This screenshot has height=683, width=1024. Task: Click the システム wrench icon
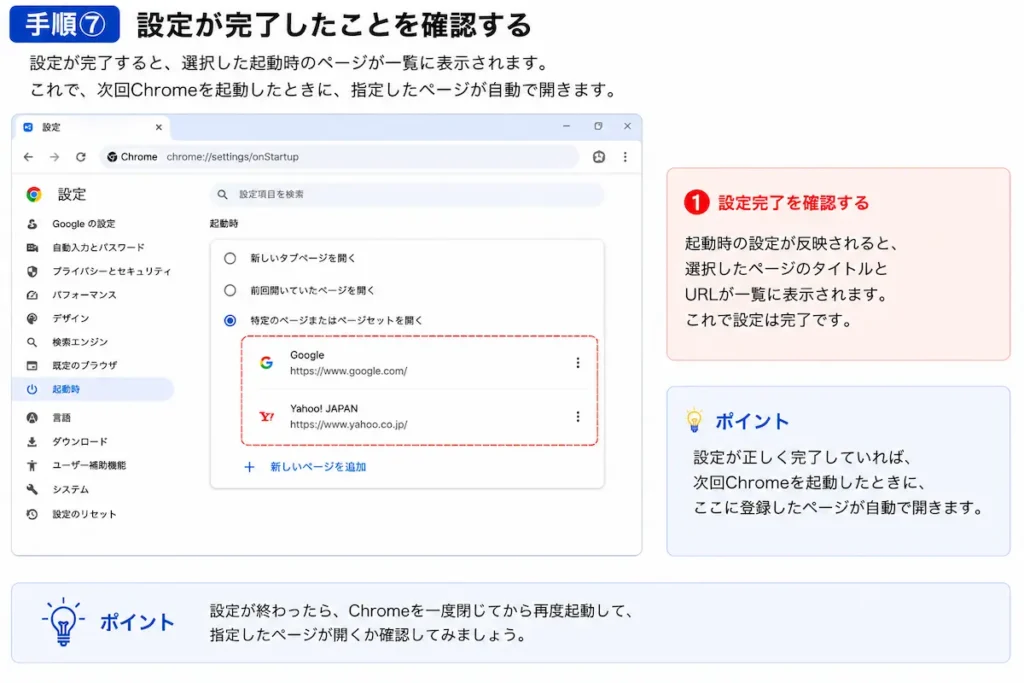click(x=31, y=489)
